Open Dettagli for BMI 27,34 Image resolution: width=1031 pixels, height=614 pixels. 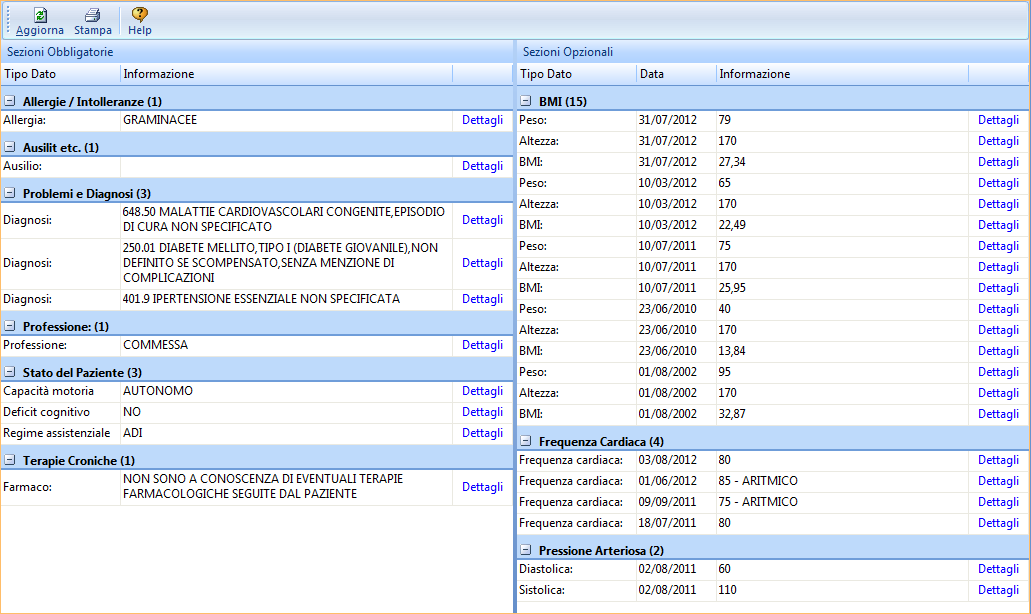pos(998,162)
